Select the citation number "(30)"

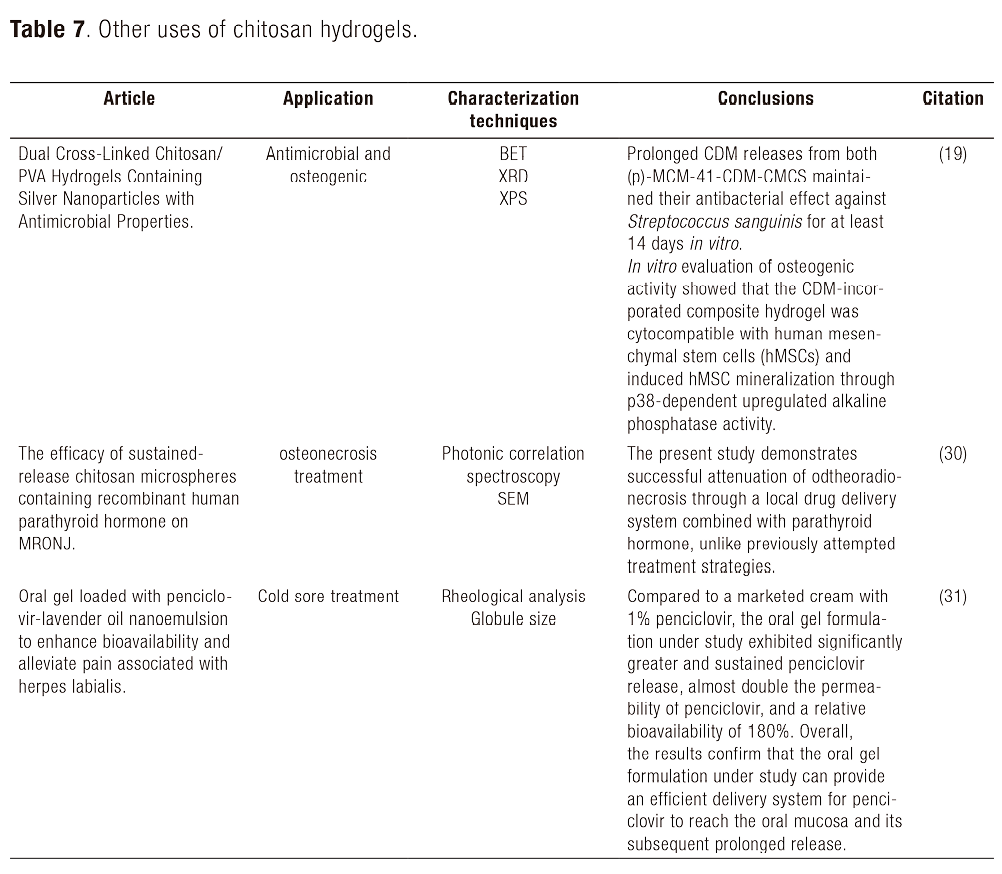click(x=953, y=454)
